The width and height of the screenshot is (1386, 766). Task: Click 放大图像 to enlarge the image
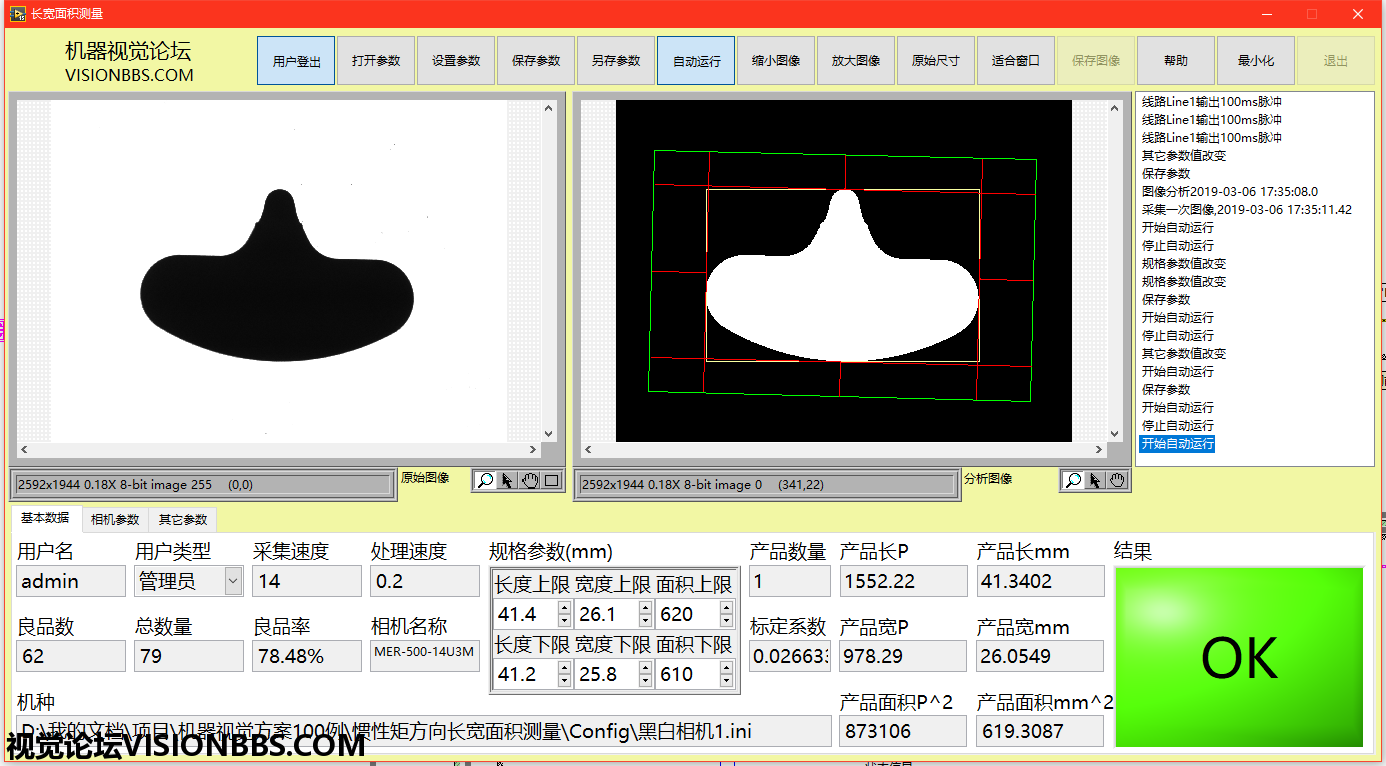tap(856, 61)
